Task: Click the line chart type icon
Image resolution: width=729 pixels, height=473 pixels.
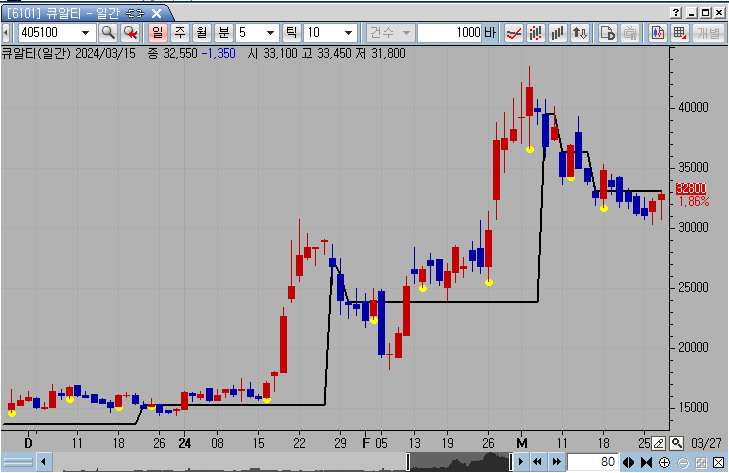Action: [x=513, y=33]
